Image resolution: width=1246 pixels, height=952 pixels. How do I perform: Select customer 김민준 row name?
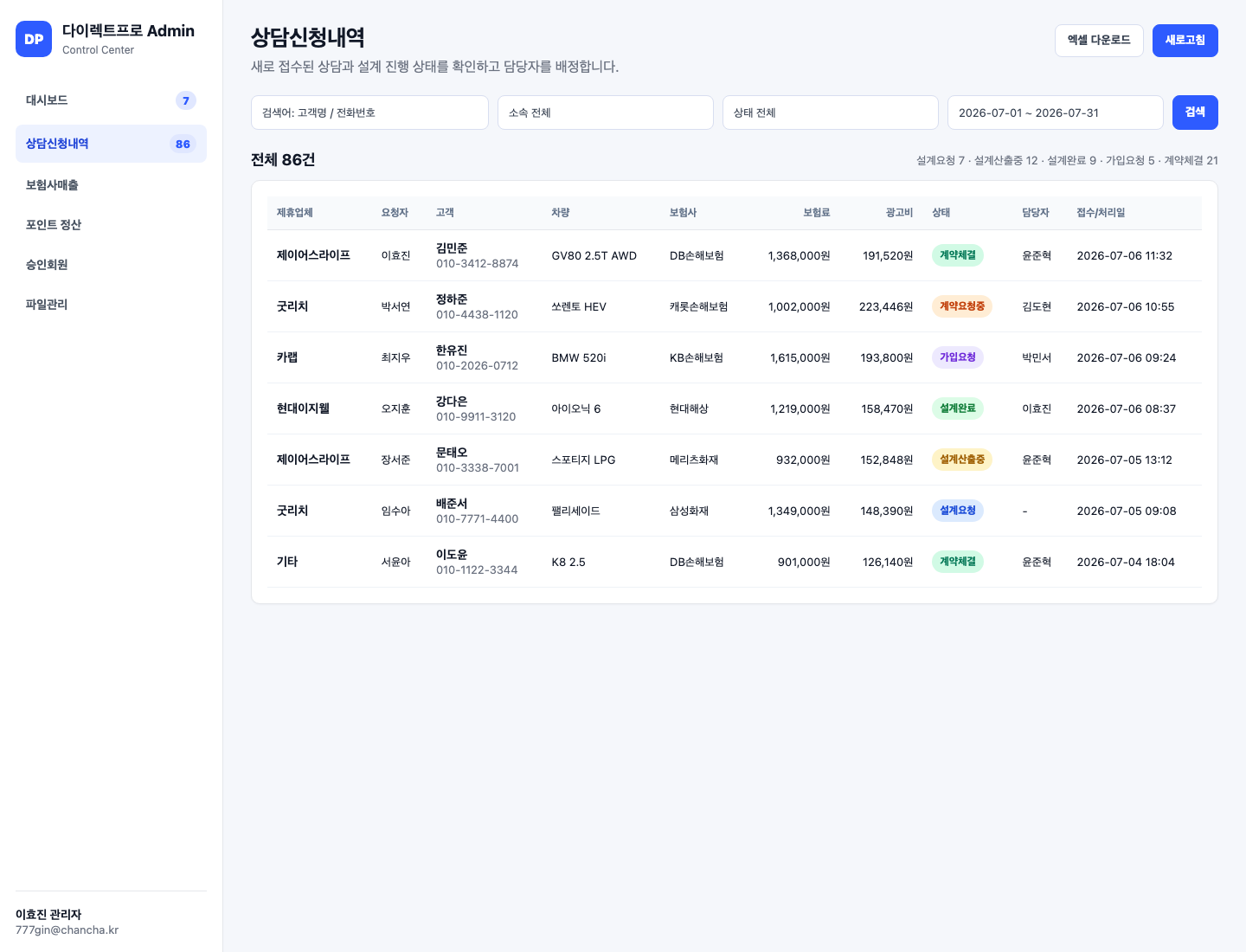452,248
